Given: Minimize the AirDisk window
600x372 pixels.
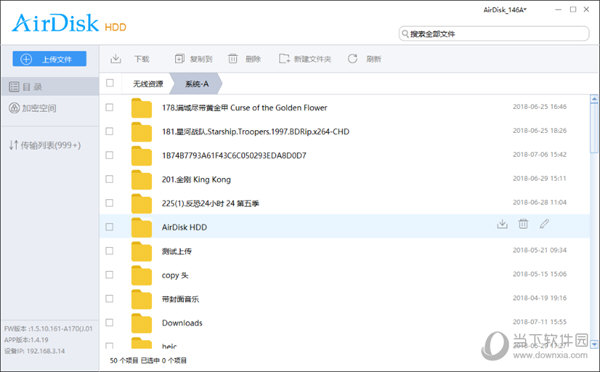Looking at the screenshot, I should pos(558,10).
